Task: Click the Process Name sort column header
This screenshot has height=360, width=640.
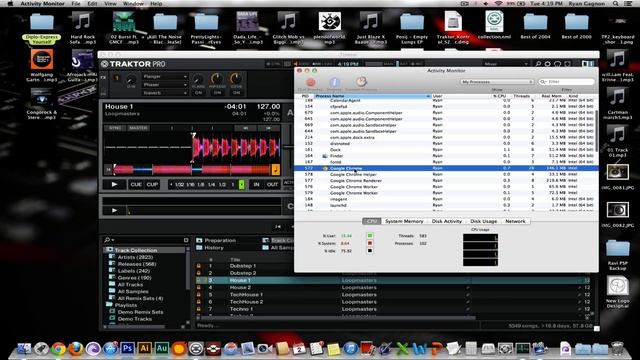Action: [x=372, y=96]
